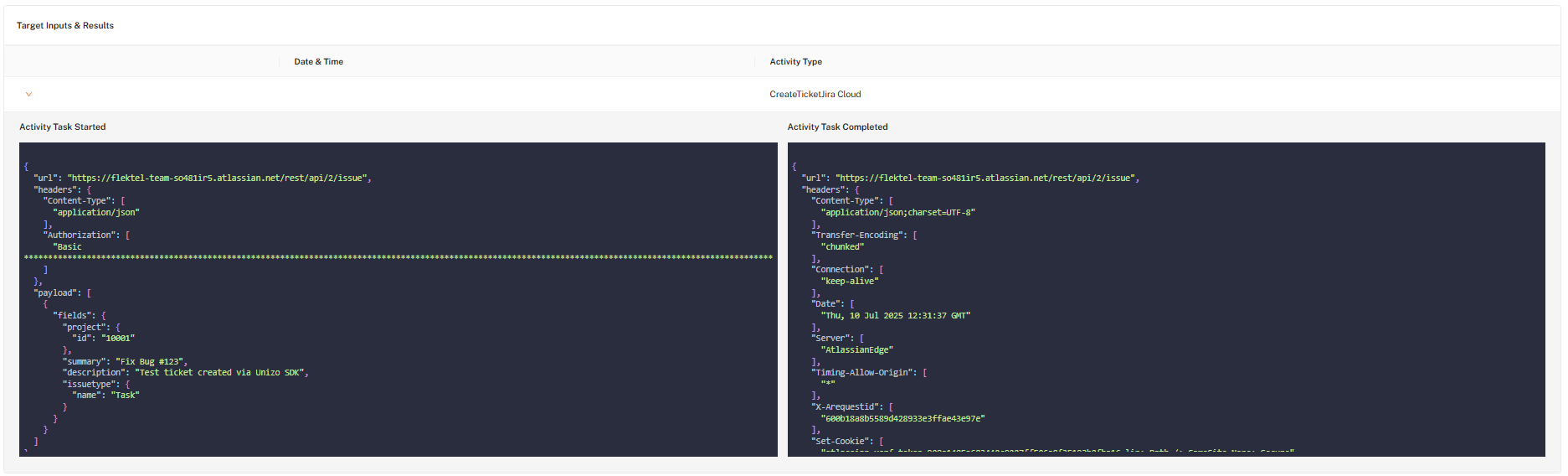Click the X-Arequestid hash value
Screen dimensions: 1568x476
(902, 419)
